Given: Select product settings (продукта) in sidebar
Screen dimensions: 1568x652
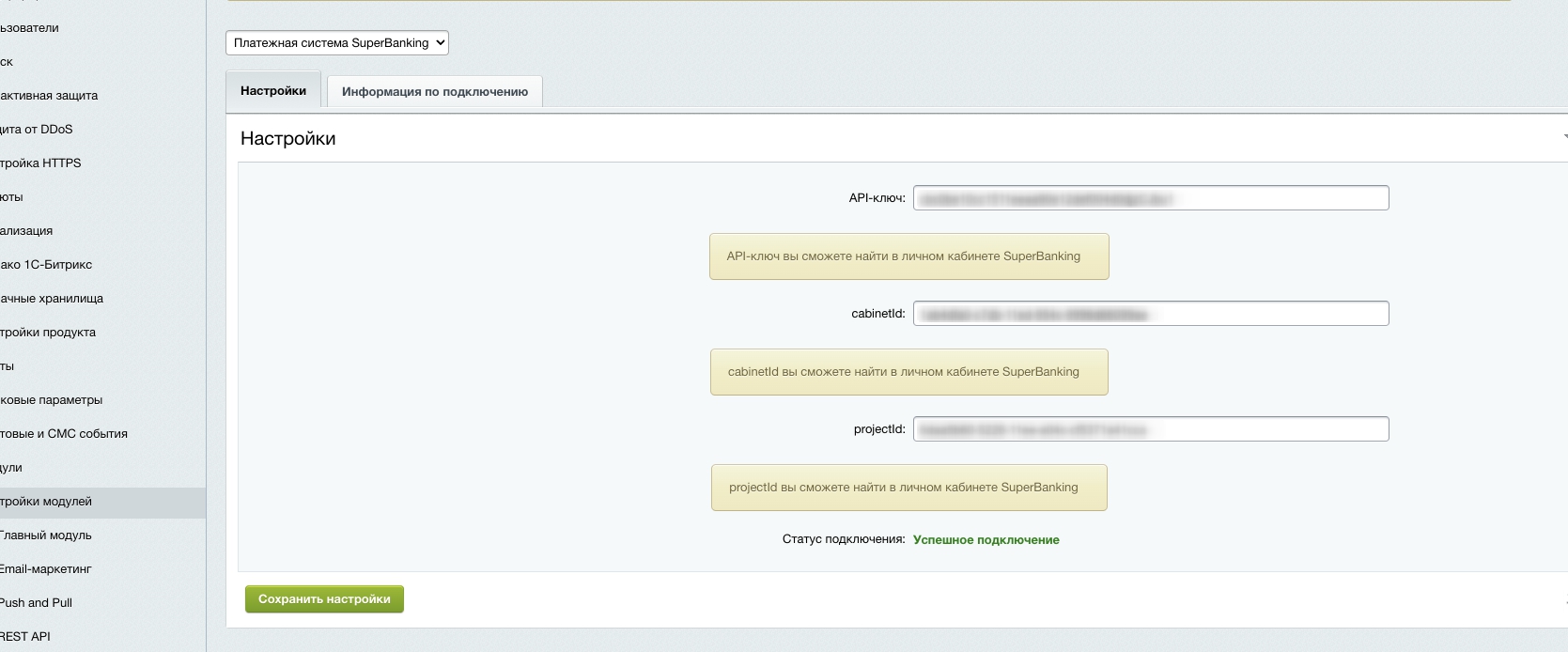Looking at the screenshot, I should point(48,333).
